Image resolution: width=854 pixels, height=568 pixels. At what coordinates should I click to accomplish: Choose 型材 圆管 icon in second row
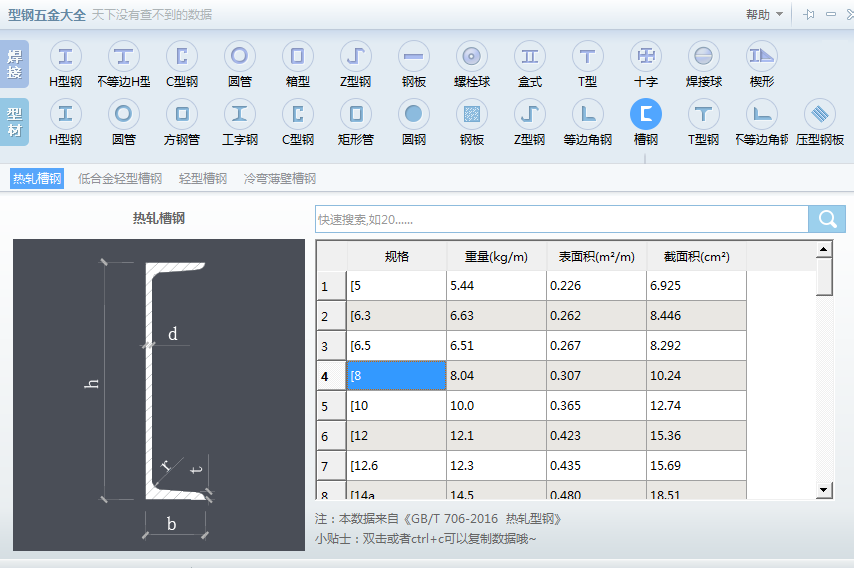124,114
